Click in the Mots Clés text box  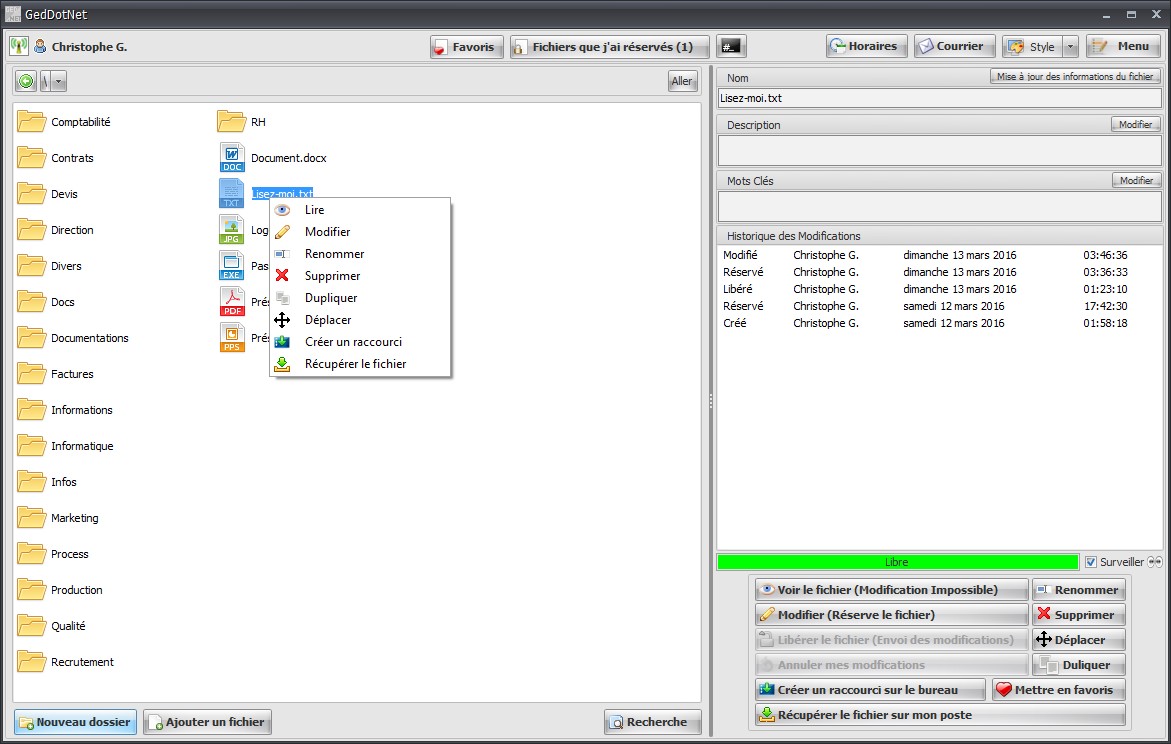point(939,207)
